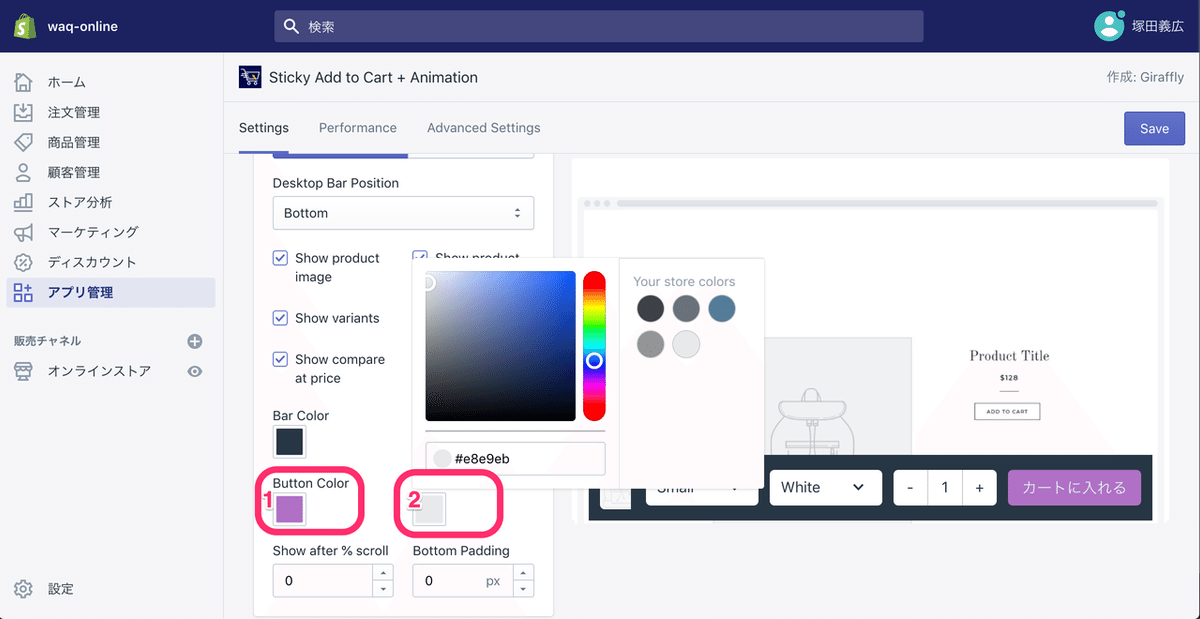The width and height of the screenshot is (1200, 619).
Task: Toggle Show product image checkbox
Action: 281,258
